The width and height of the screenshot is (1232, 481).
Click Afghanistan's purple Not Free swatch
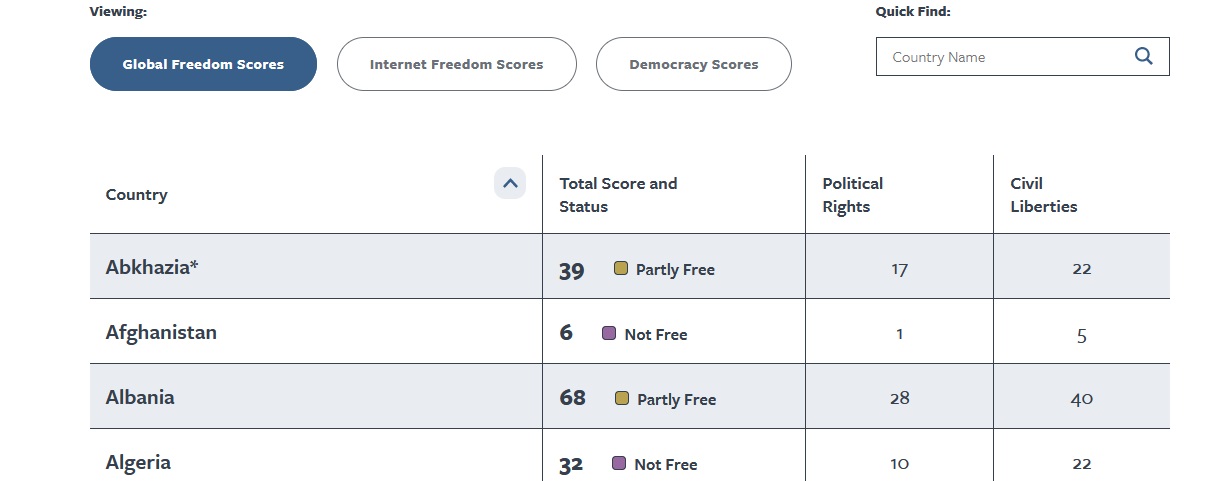coord(609,333)
